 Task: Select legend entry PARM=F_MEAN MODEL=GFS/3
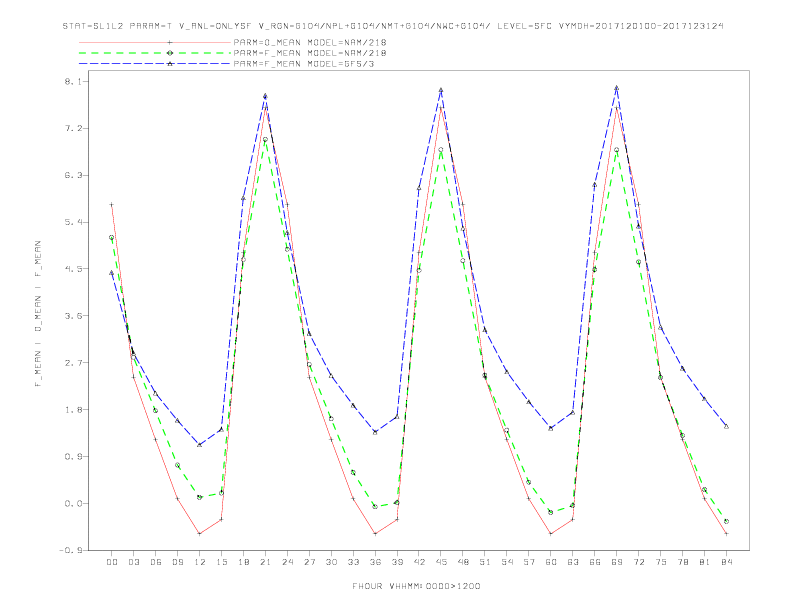click(304, 64)
